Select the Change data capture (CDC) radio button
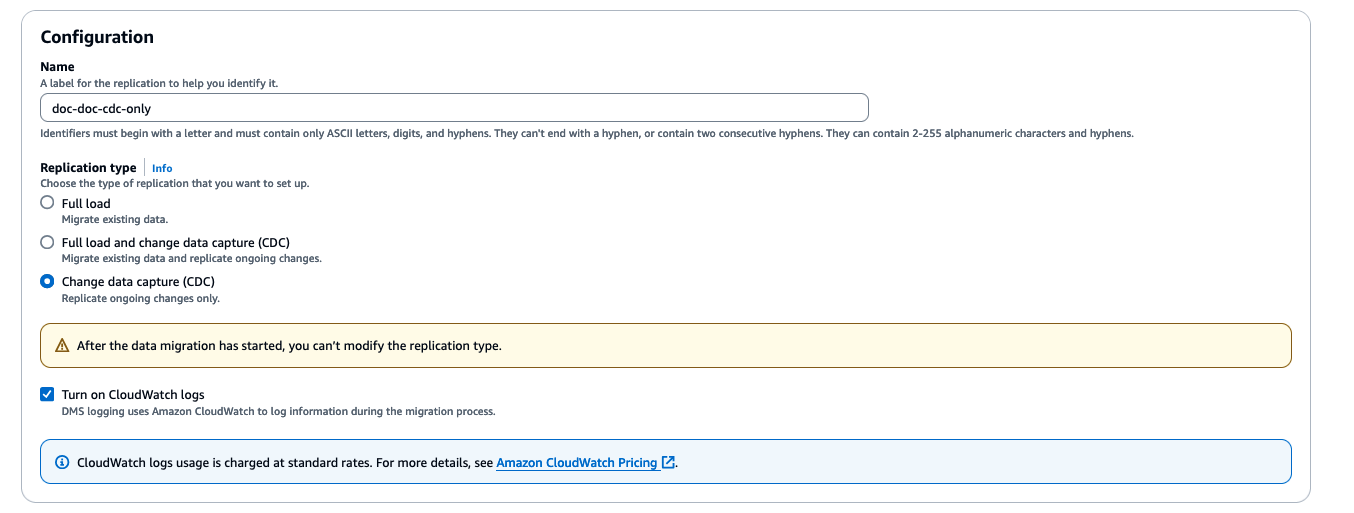Screen dimensions: 1354x513 (x=47, y=282)
